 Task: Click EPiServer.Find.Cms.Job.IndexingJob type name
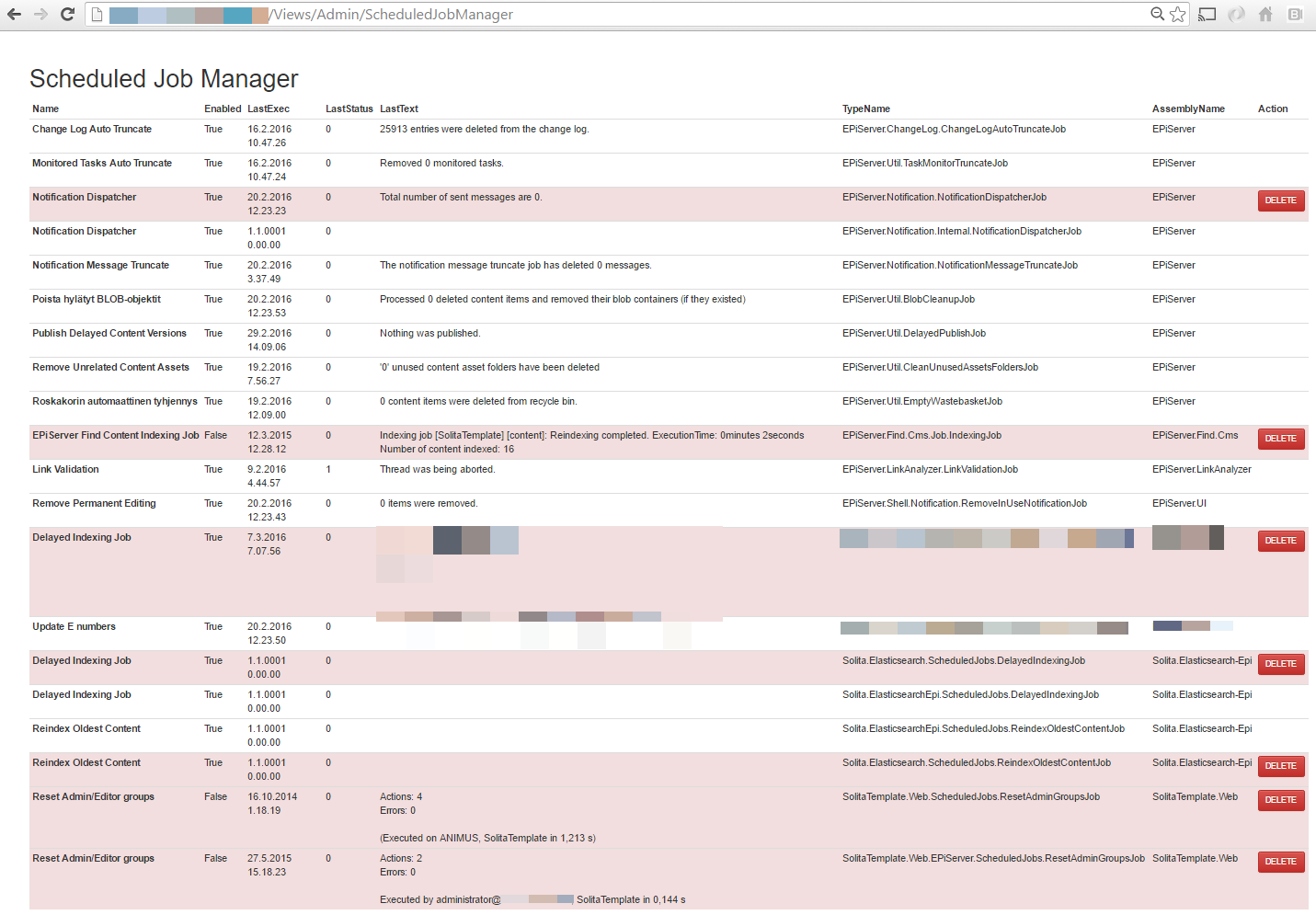(921, 435)
